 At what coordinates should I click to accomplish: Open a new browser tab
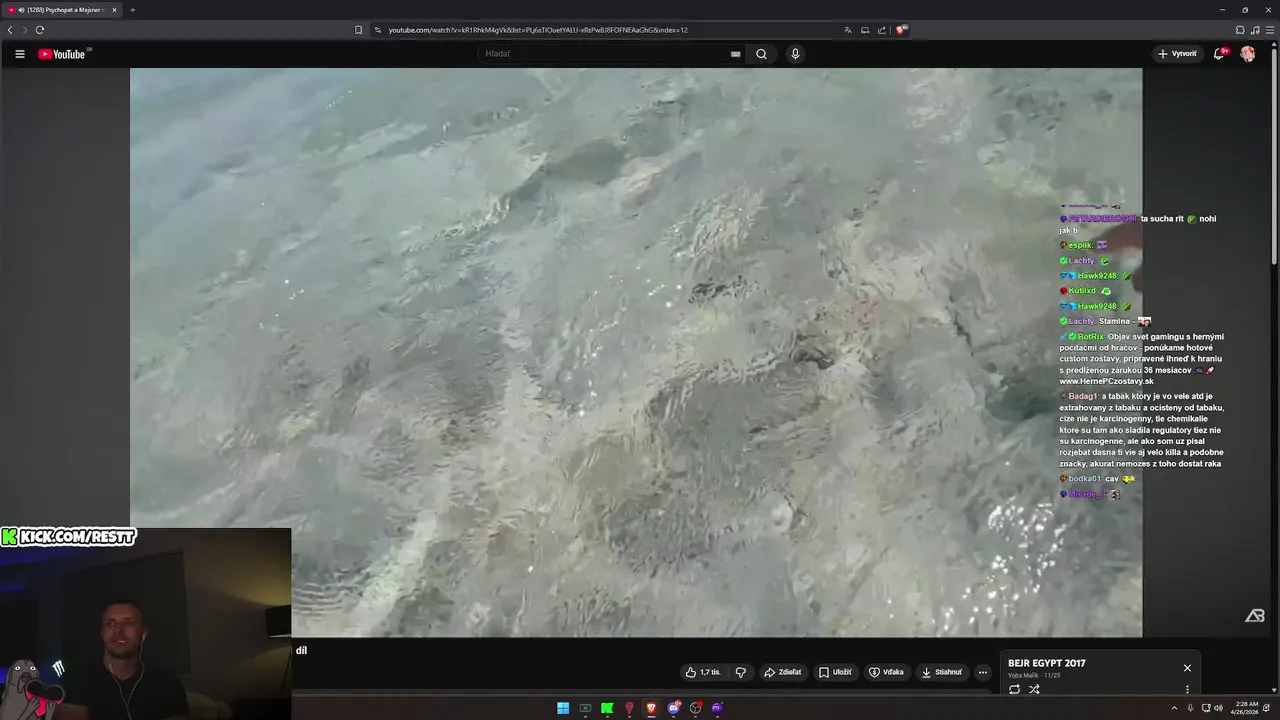coord(132,10)
